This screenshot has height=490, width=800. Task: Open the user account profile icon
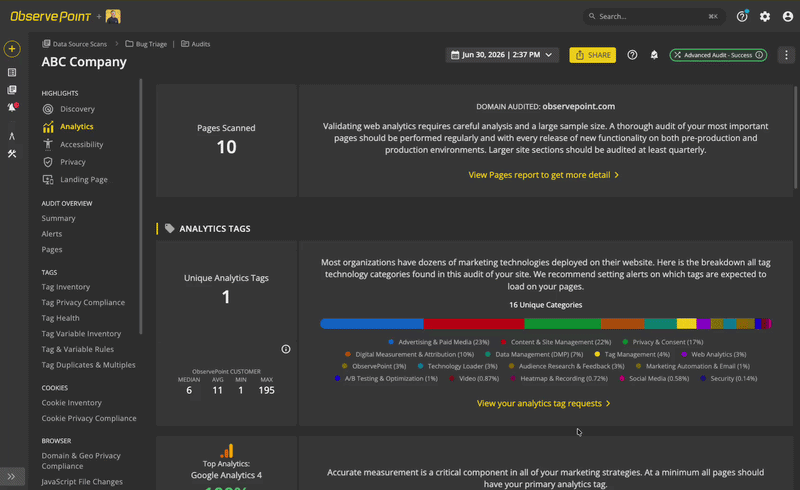point(788,16)
